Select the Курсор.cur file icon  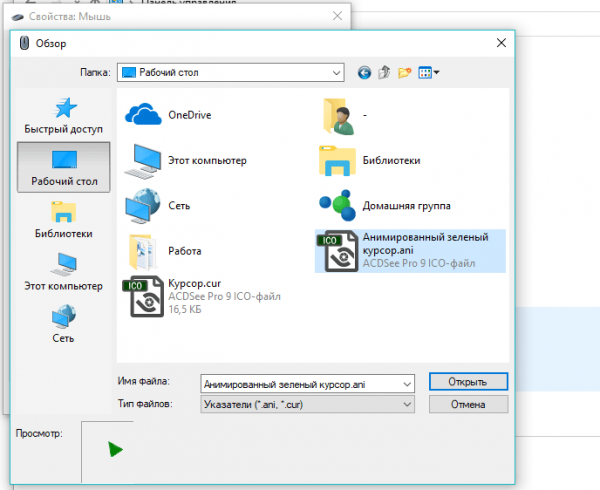[x=143, y=296]
